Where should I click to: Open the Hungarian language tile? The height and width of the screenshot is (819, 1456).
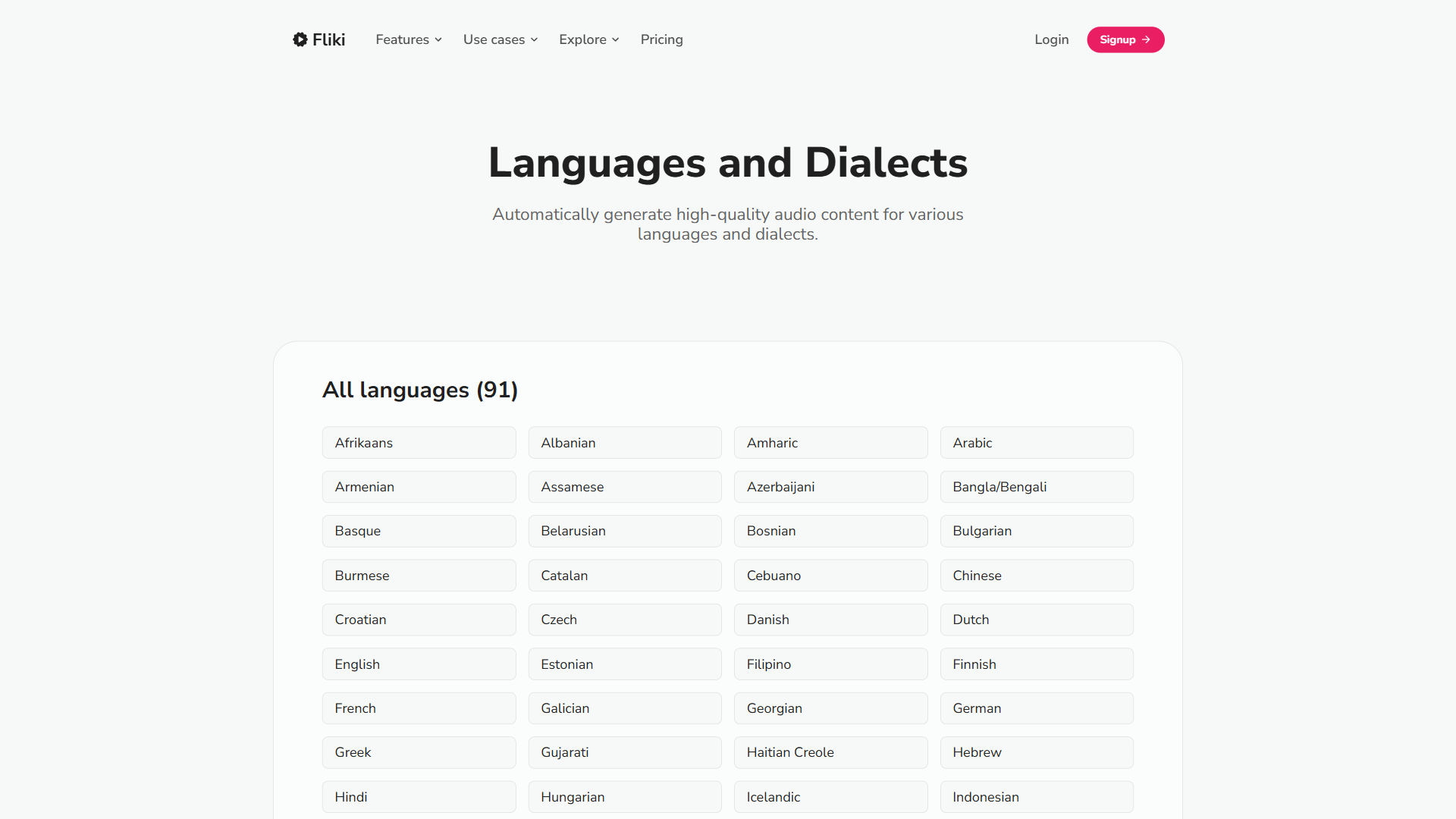click(625, 797)
